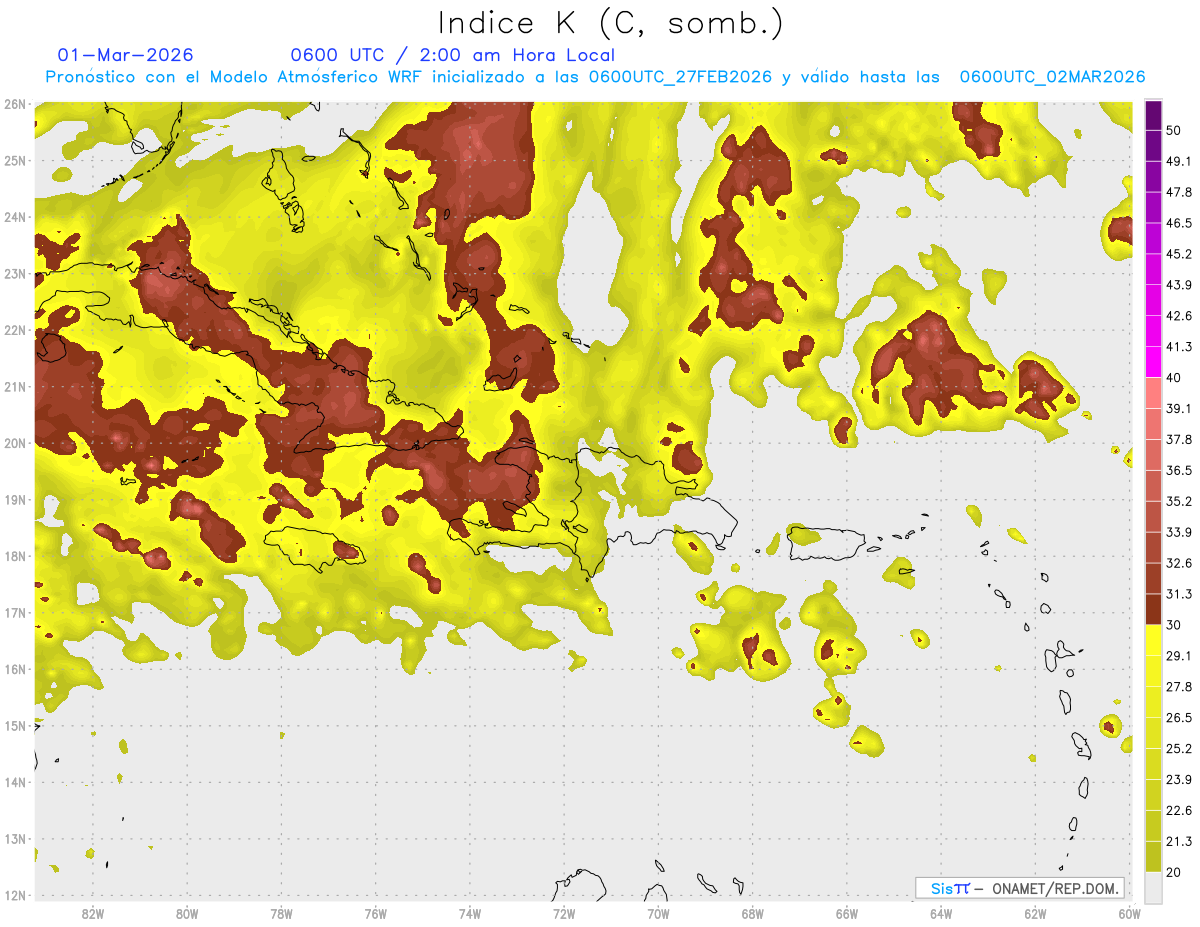Click the colorbar label '42.6'
Image resolution: width=1200 pixels, height=927 pixels.
1178,315
